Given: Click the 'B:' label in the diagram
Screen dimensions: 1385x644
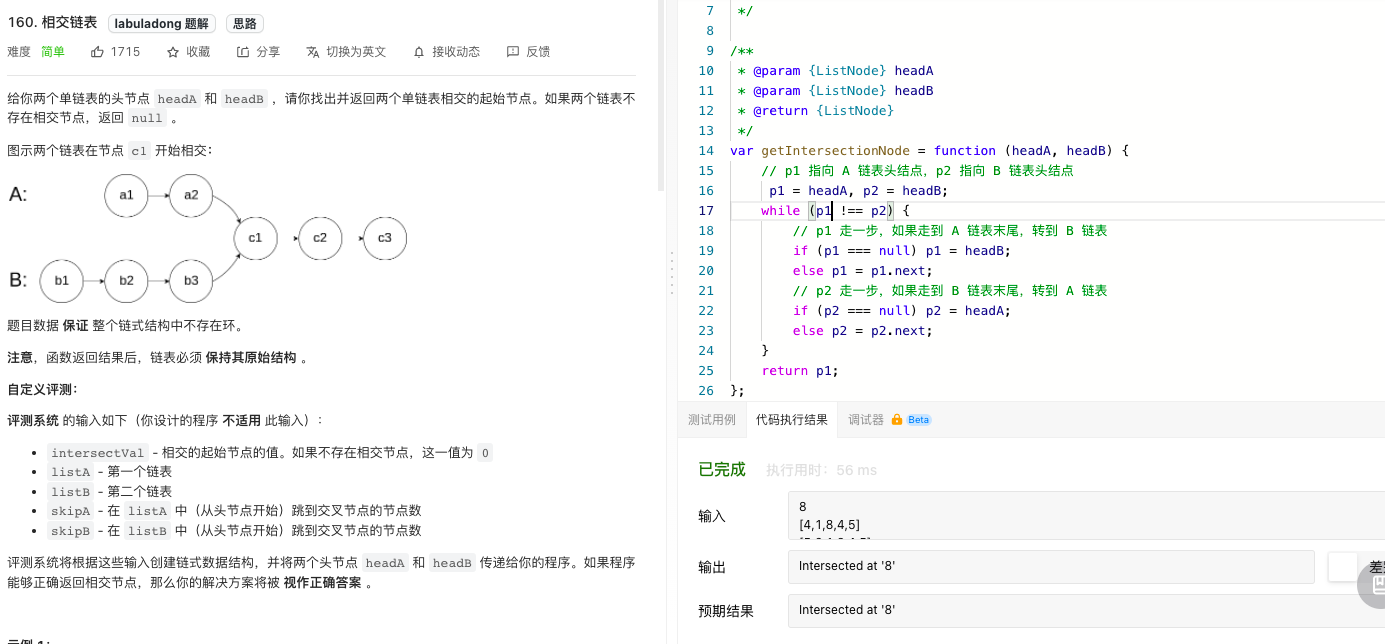Looking at the screenshot, I should pos(18,281).
